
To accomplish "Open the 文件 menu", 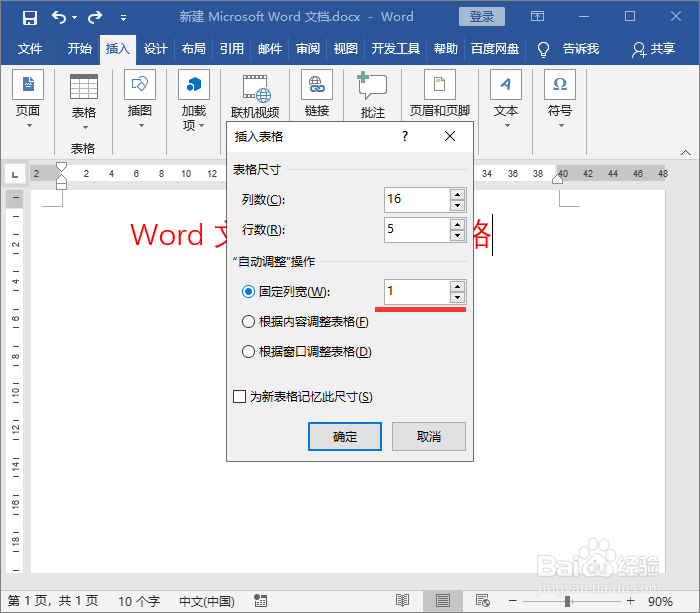I will coord(30,49).
